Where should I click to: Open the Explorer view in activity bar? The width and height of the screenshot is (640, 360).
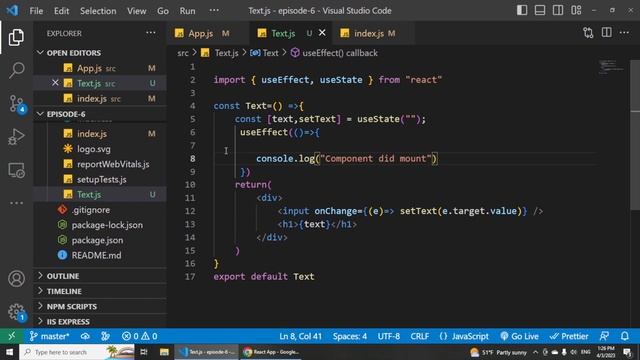pos(16,37)
